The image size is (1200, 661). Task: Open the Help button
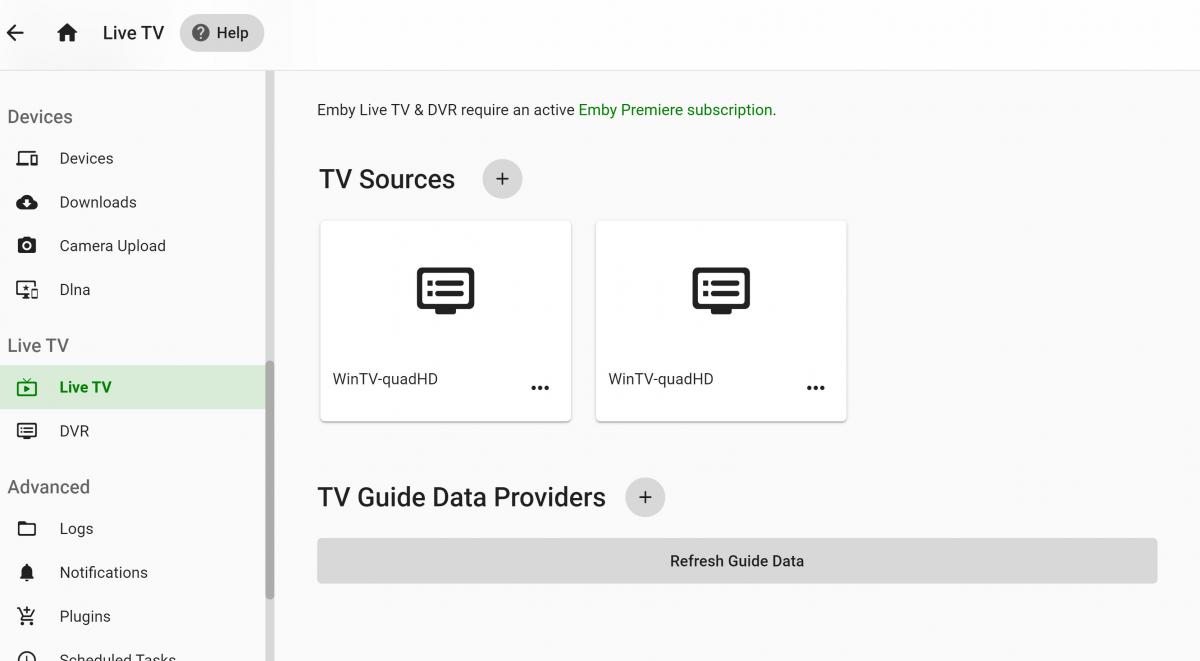(221, 32)
